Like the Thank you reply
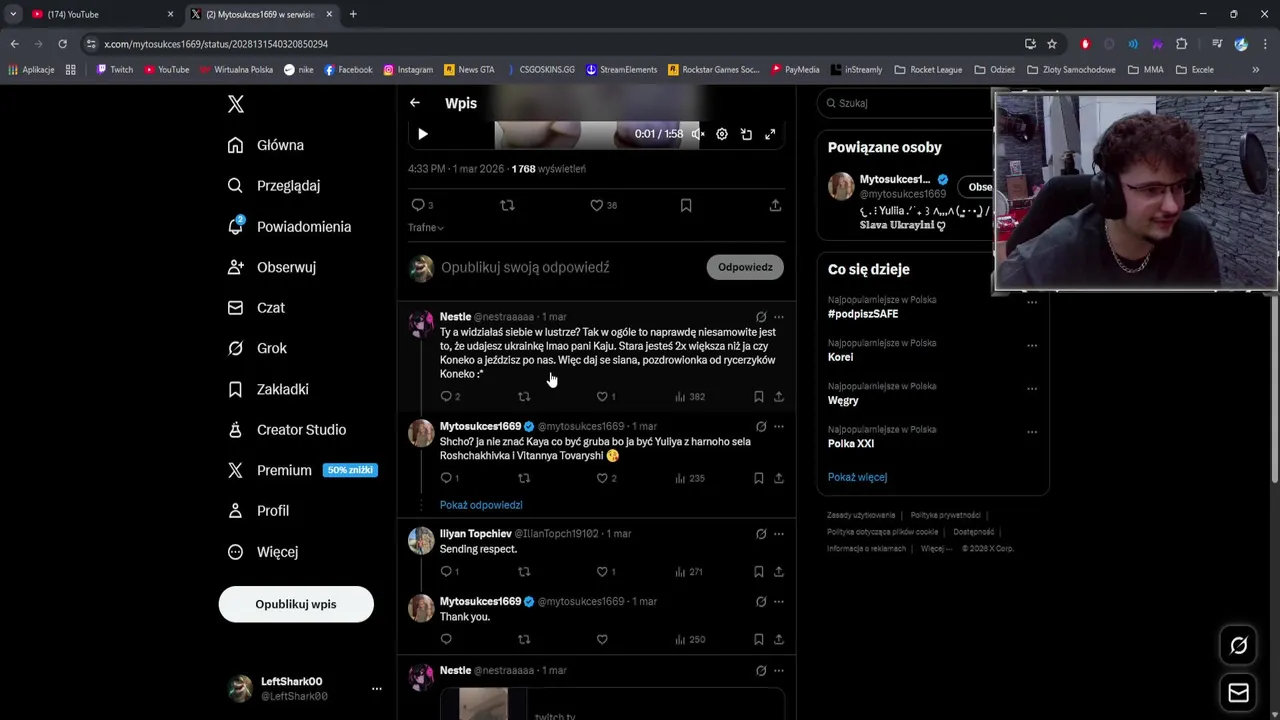This screenshot has height=720, width=1280. pyautogui.click(x=602, y=640)
